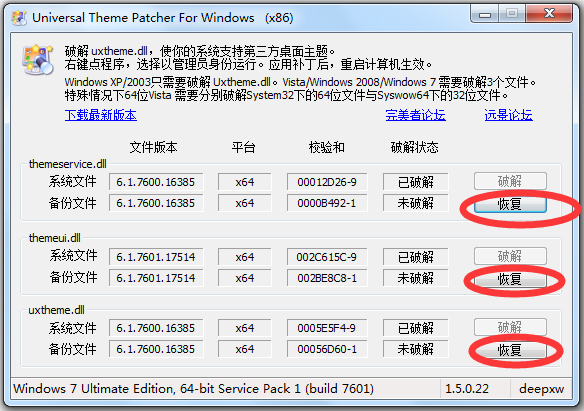Screen dimensions: 584x411
Task: Click the themeservice.dll group label
Action: coord(68,164)
